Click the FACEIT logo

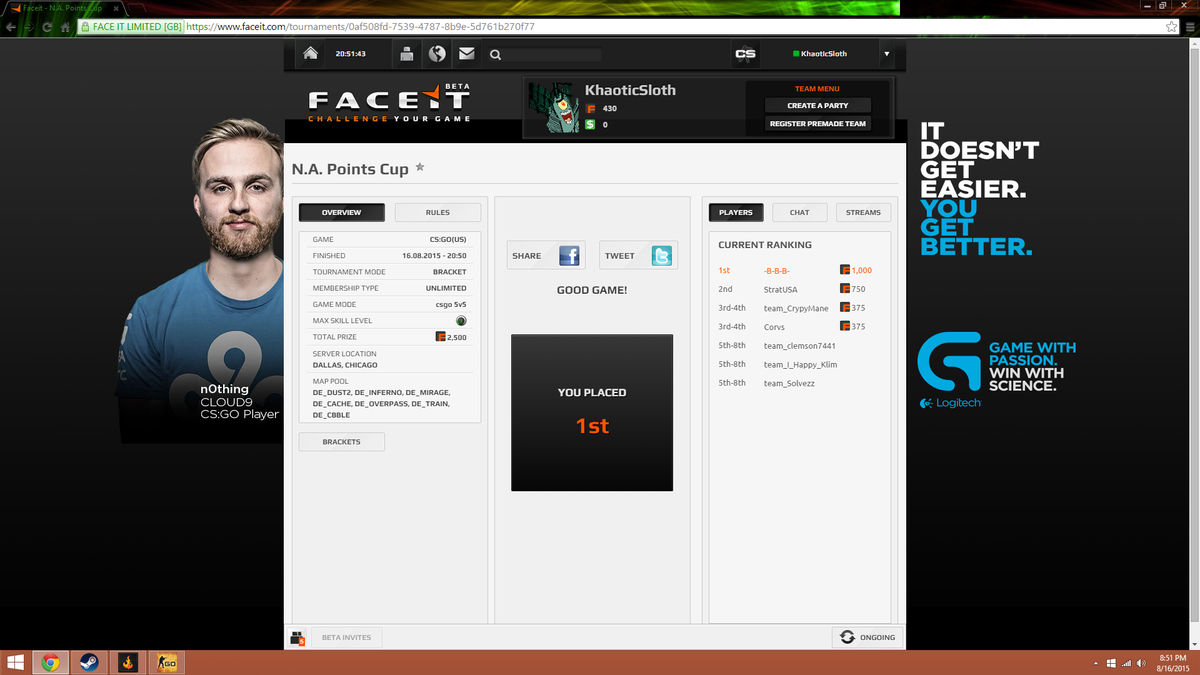point(389,102)
